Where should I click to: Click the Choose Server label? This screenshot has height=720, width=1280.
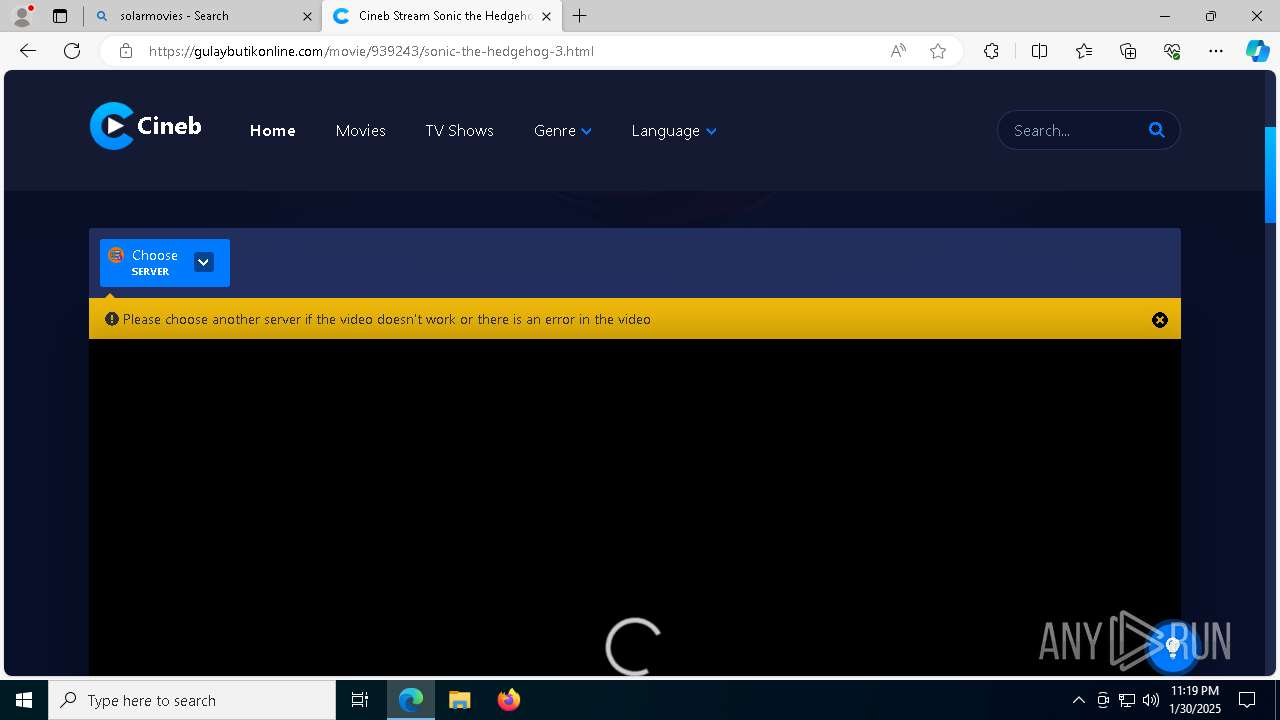(154, 262)
